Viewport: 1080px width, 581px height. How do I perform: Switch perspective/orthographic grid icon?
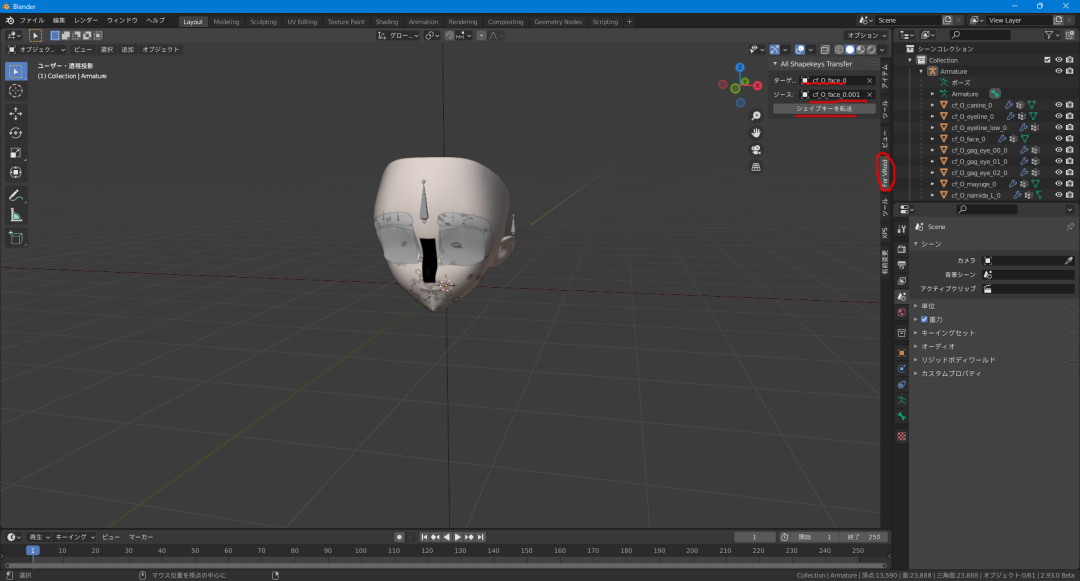pyautogui.click(x=756, y=167)
